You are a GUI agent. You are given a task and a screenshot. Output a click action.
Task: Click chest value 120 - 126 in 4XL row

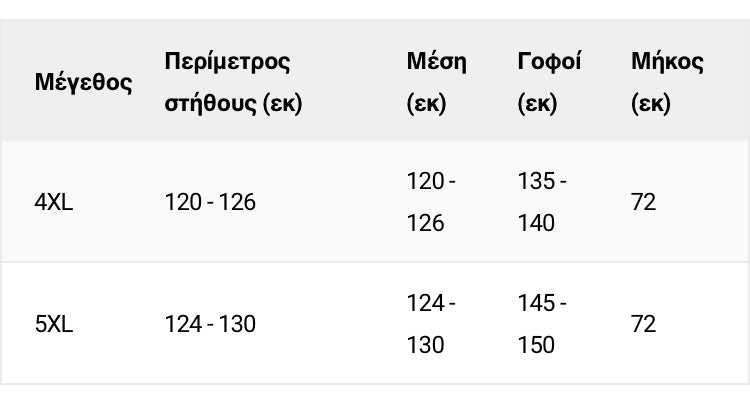tap(210, 202)
